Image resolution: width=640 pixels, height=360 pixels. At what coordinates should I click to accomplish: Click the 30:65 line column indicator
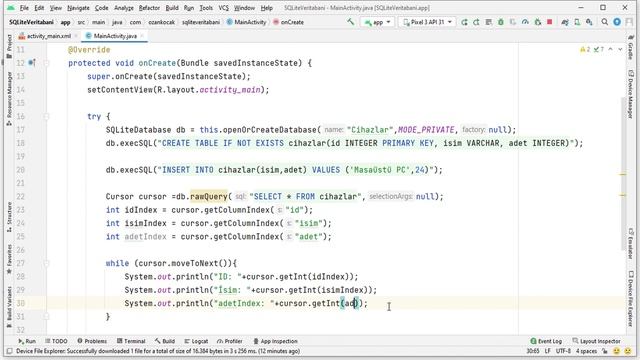coord(533,351)
